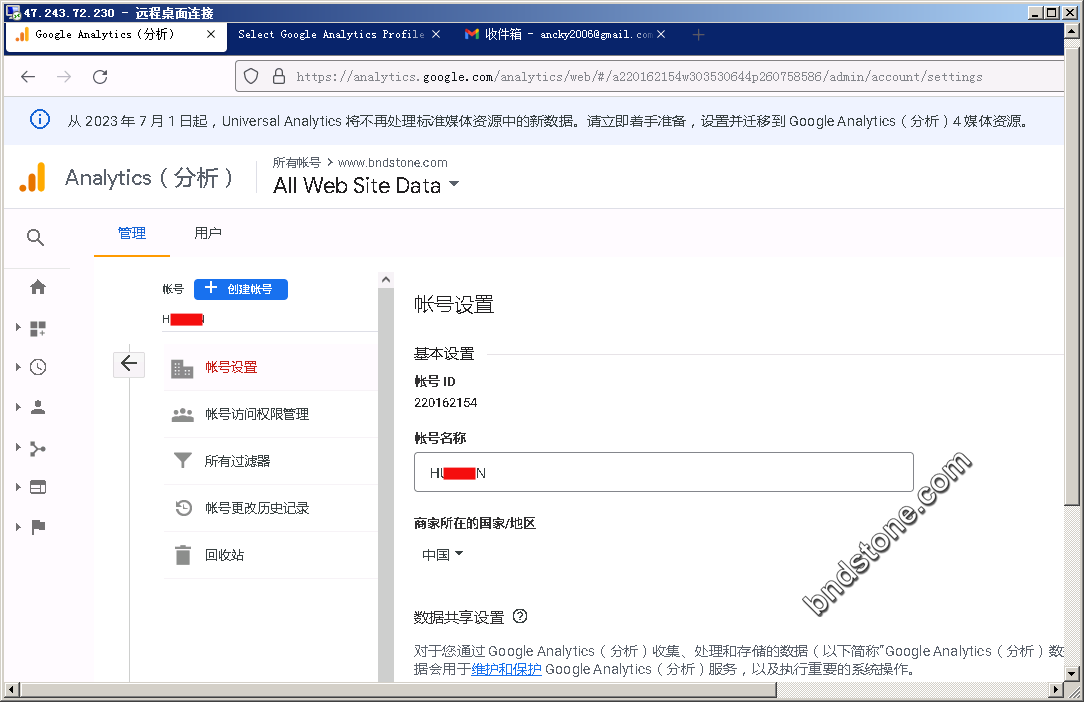
Task: Click the people icon for access management
Action: tap(183, 415)
